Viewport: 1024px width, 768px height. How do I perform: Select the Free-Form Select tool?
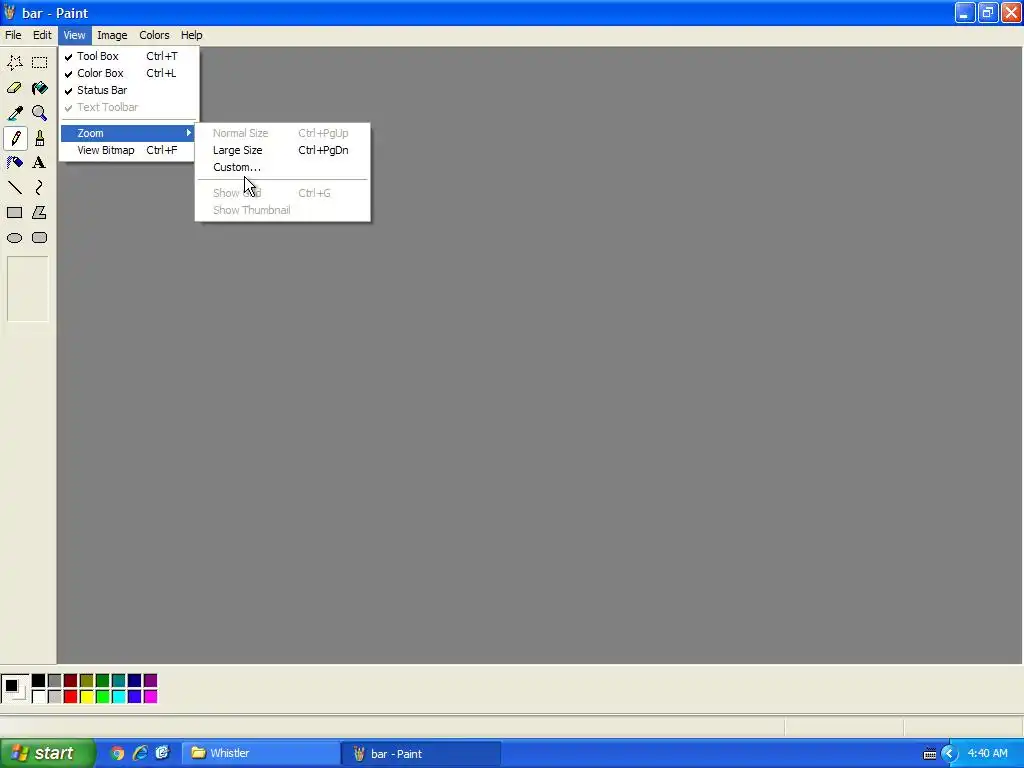click(x=14, y=63)
